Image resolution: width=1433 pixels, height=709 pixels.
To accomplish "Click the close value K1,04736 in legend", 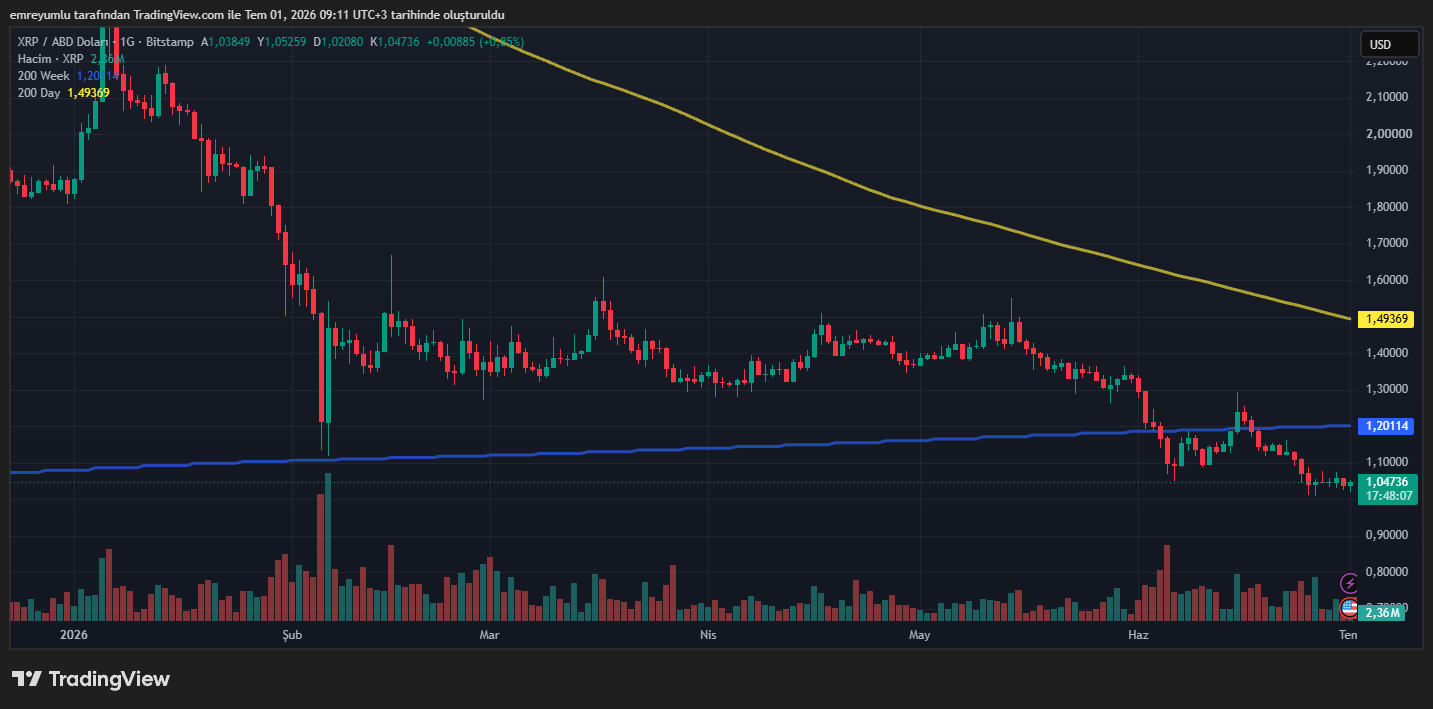I will [395, 42].
